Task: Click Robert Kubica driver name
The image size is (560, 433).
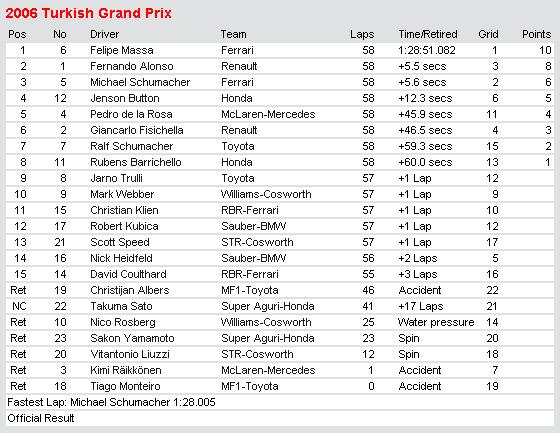Action: click(124, 226)
